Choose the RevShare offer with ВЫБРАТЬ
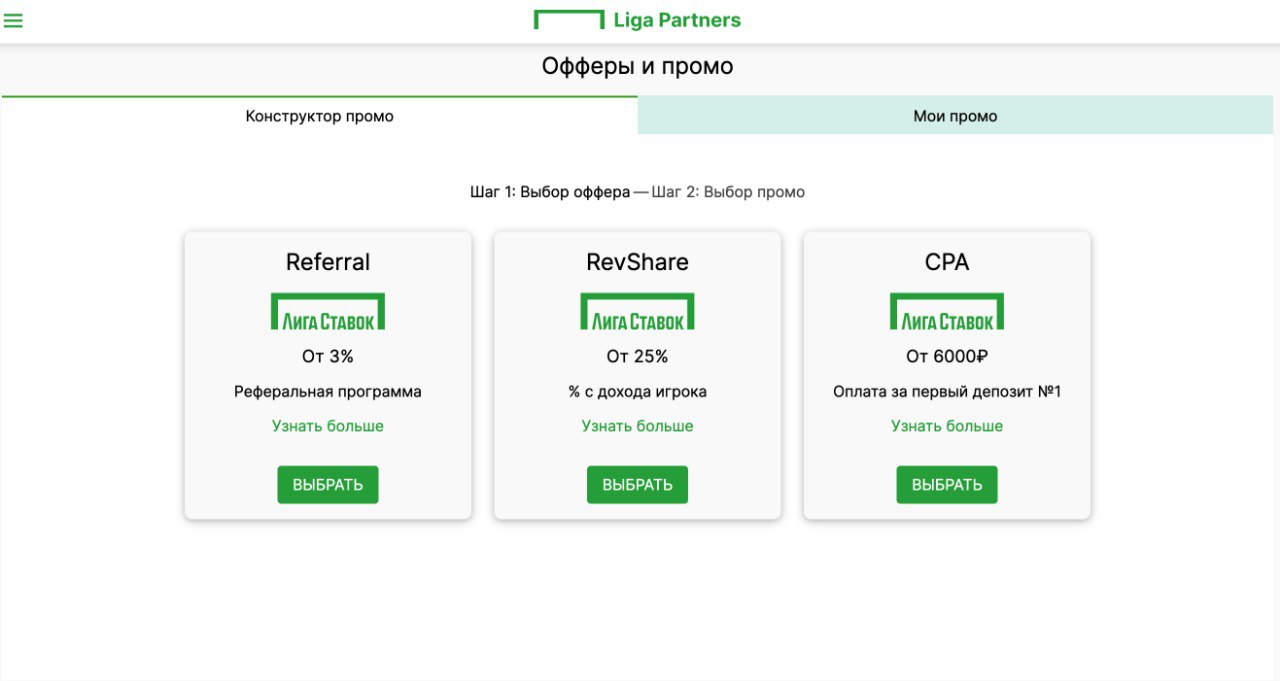 tap(637, 485)
